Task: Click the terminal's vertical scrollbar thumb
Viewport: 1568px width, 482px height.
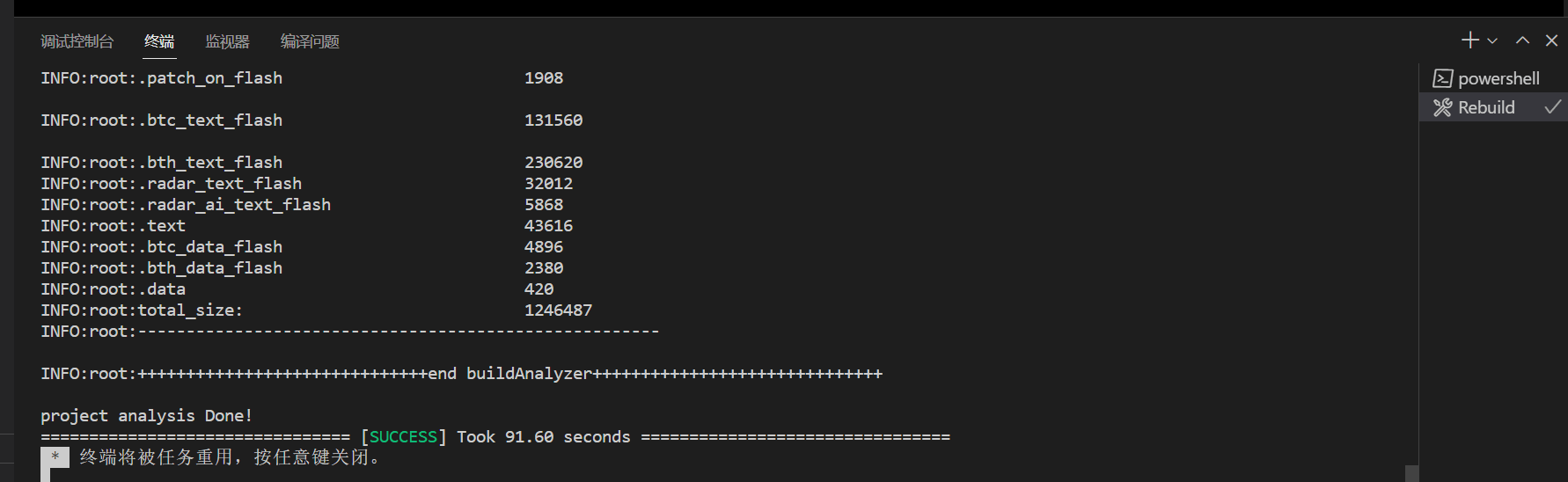Action: (x=1411, y=473)
